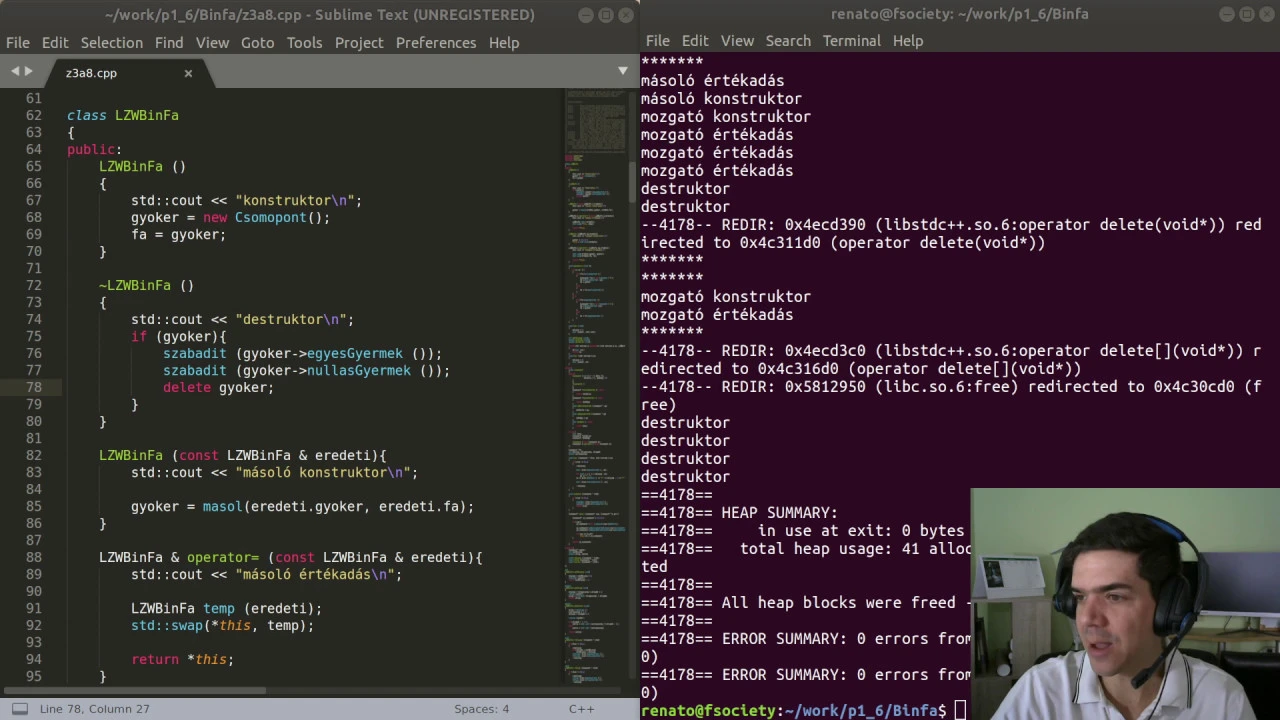Click line number 78 in gutter
This screenshot has width=1280, height=720.
(34, 387)
